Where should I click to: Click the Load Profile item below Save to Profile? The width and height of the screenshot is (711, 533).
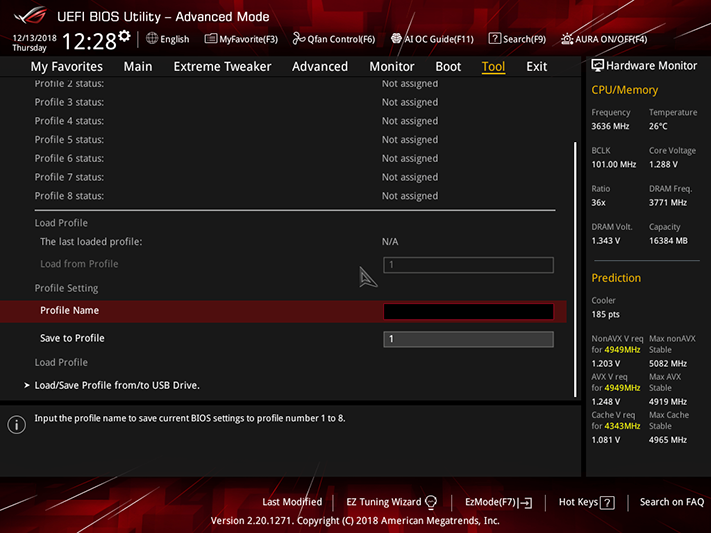(61, 362)
